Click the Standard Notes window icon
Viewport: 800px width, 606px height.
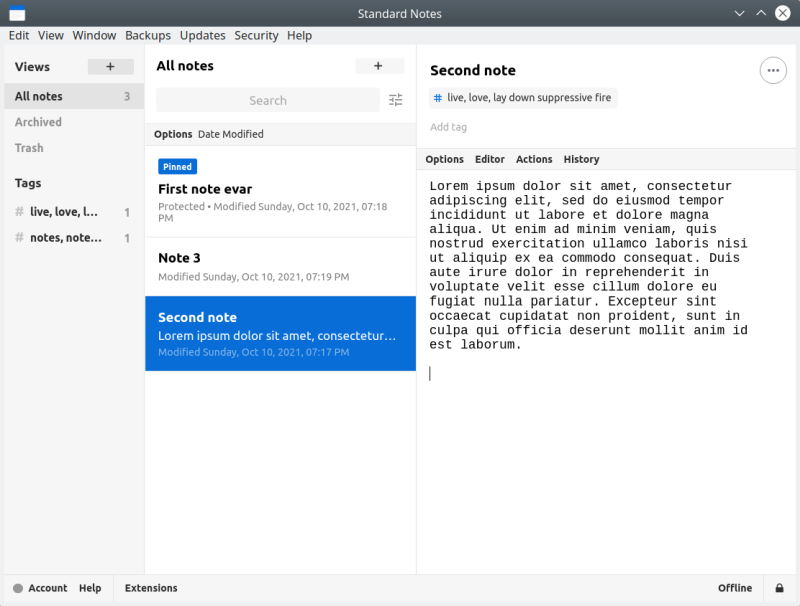(x=16, y=14)
